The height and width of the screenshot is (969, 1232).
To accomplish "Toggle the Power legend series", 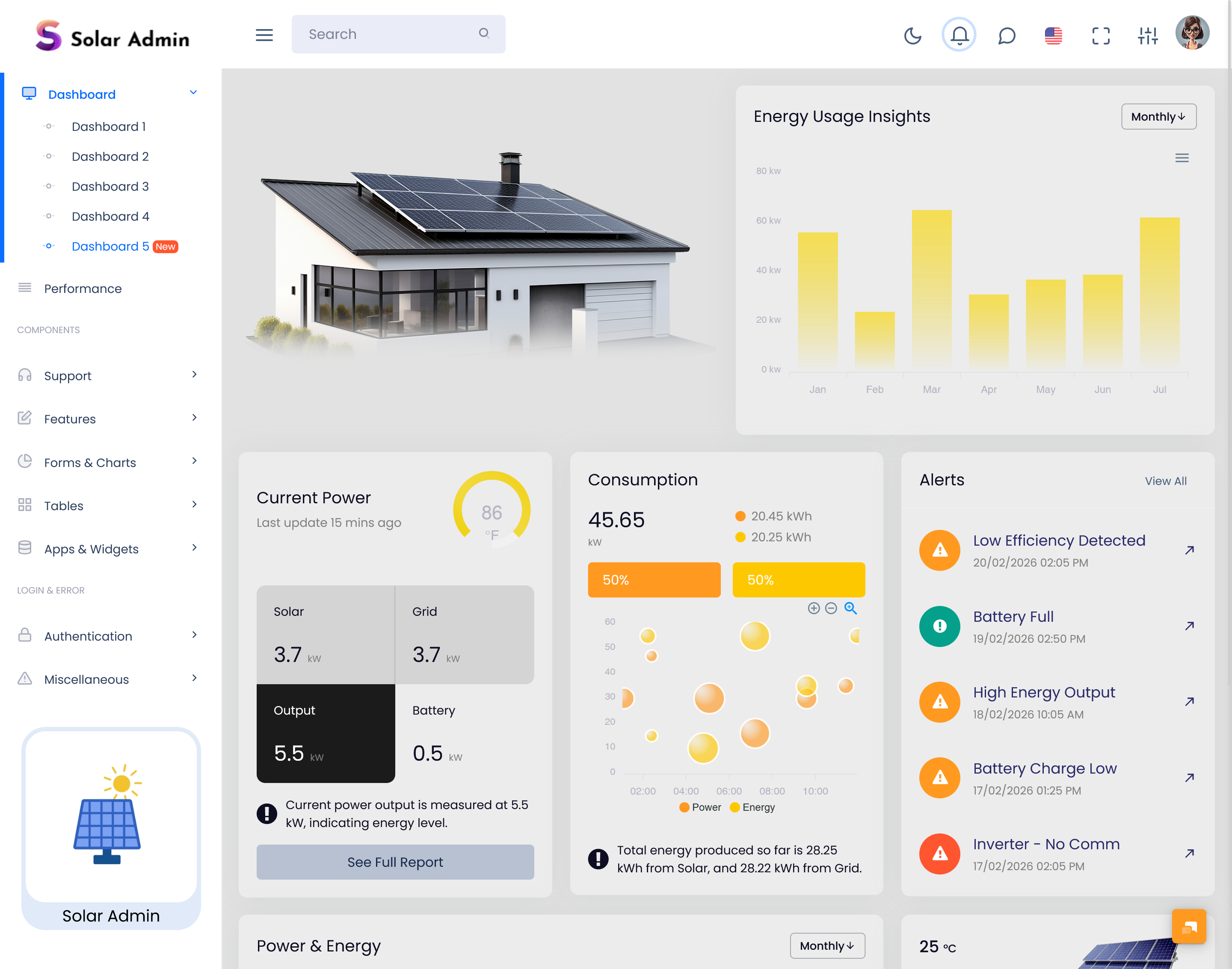I will tap(700, 807).
